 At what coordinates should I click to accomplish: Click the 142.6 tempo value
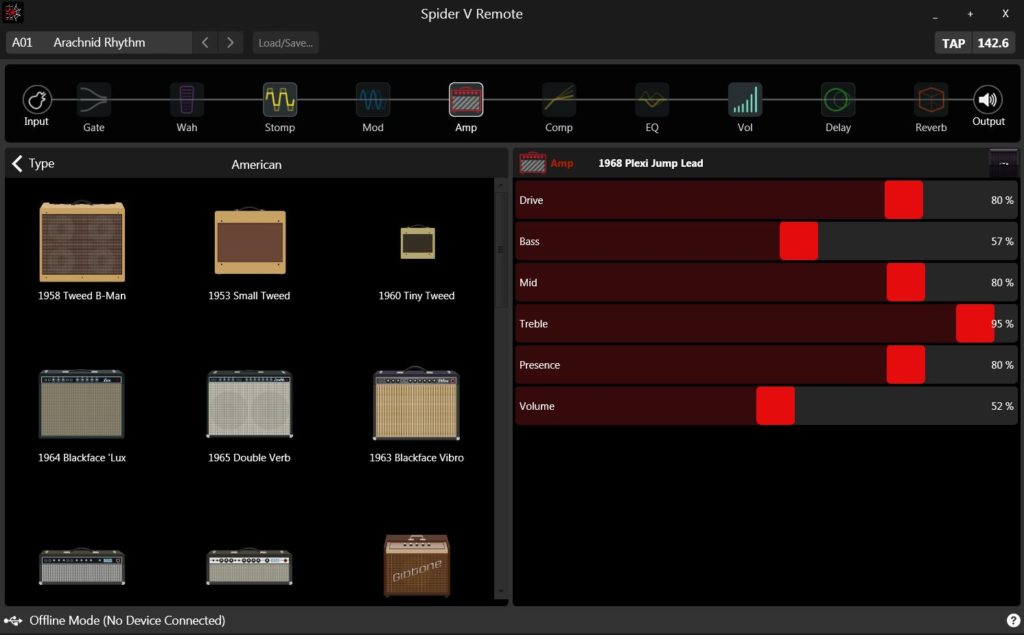pyautogui.click(x=993, y=43)
